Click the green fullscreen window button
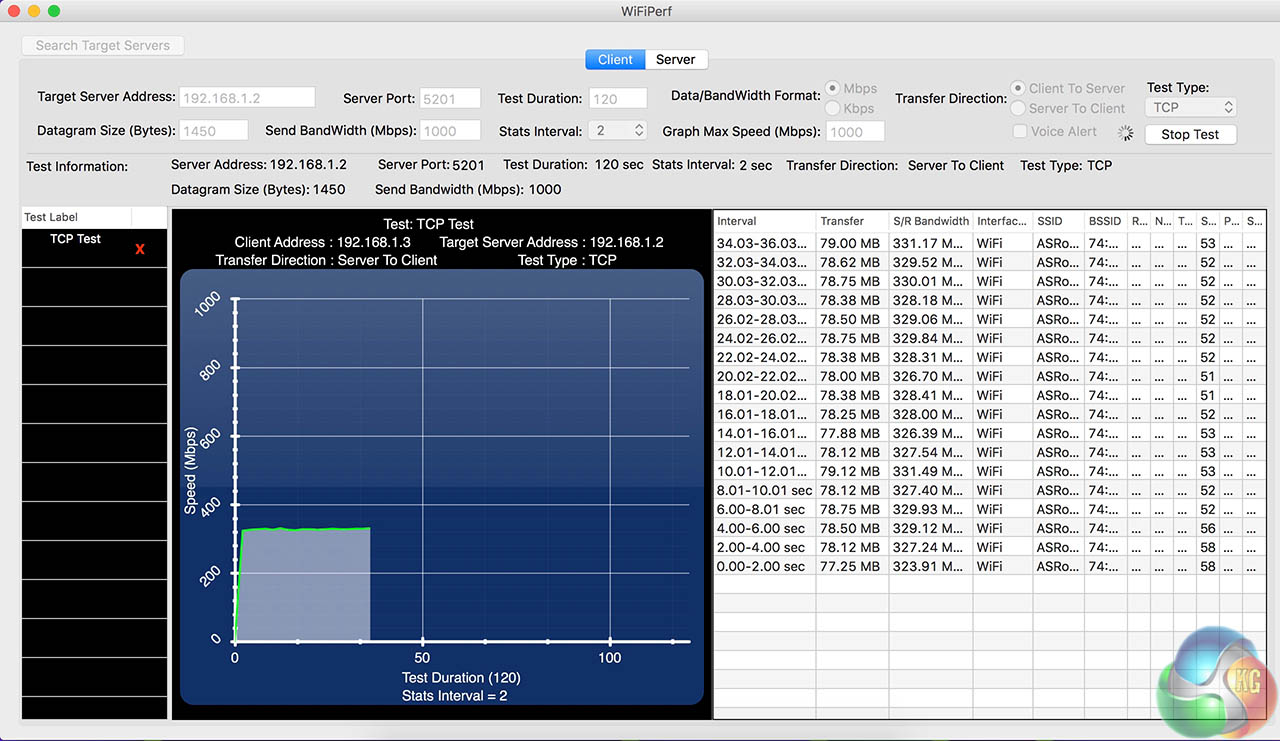Image resolution: width=1280 pixels, height=741 pixels. [54, 11]
